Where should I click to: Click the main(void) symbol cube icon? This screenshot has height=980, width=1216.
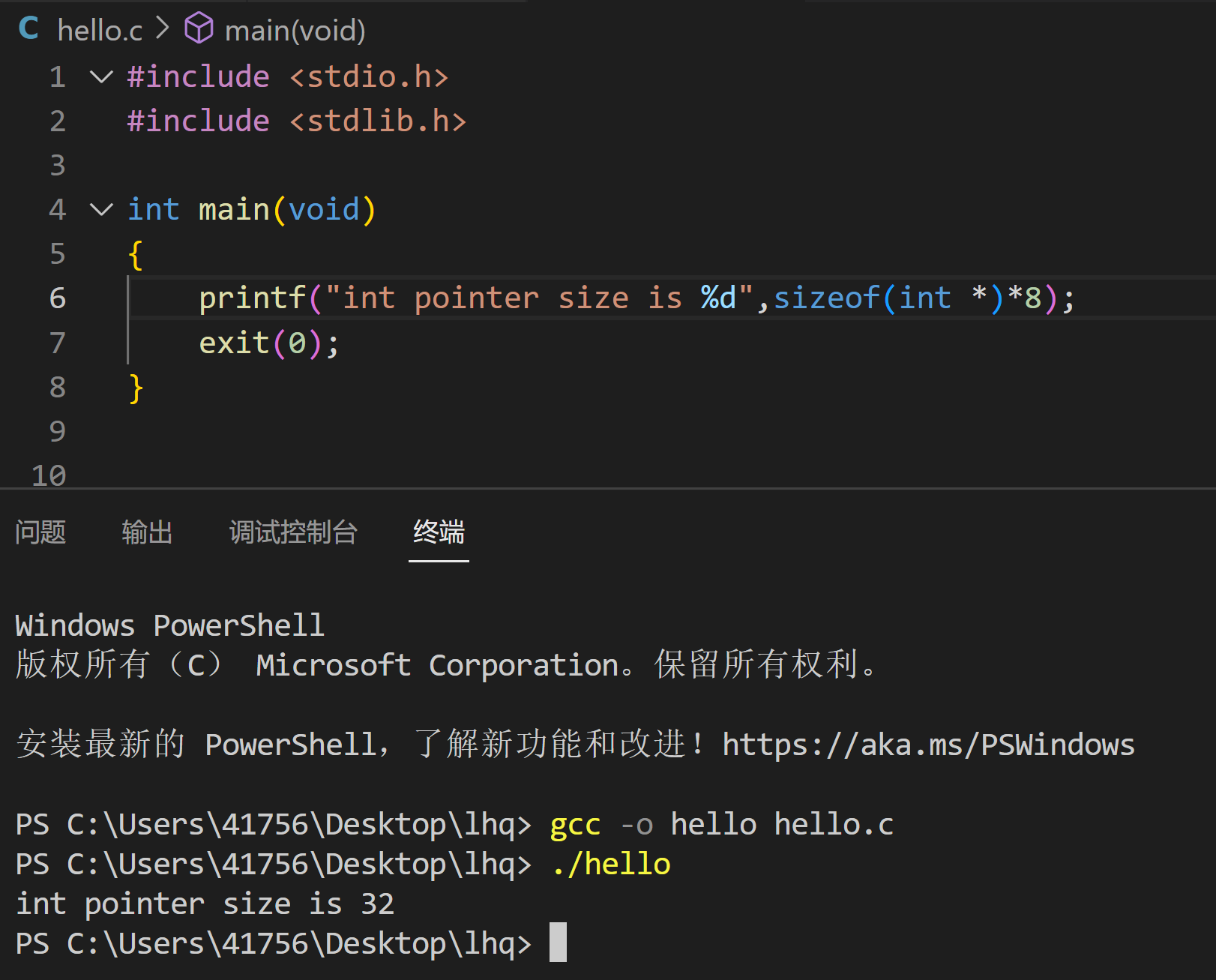(199, 29)
